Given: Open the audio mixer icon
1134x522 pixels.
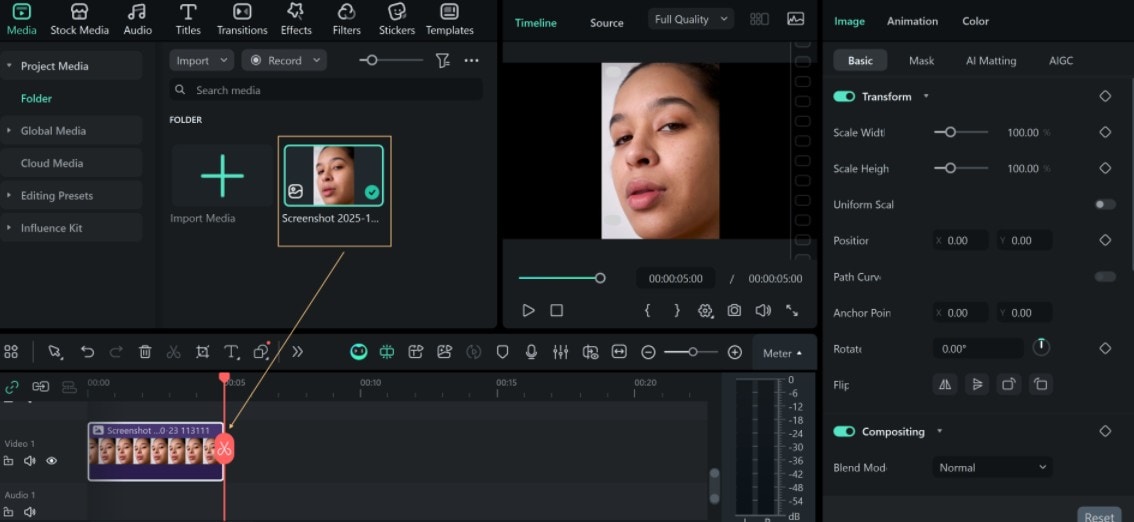Looking at the screenshot, I should [560, 352].
